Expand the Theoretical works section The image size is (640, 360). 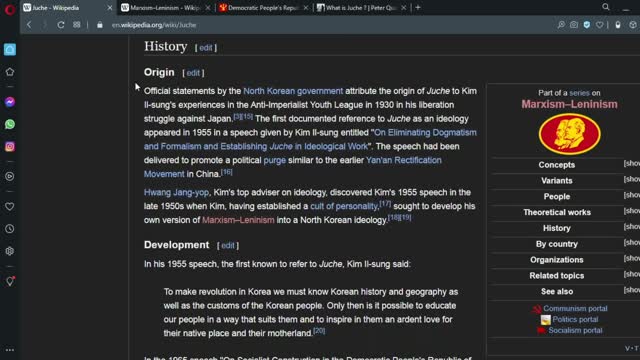click(x=631, y=211)
